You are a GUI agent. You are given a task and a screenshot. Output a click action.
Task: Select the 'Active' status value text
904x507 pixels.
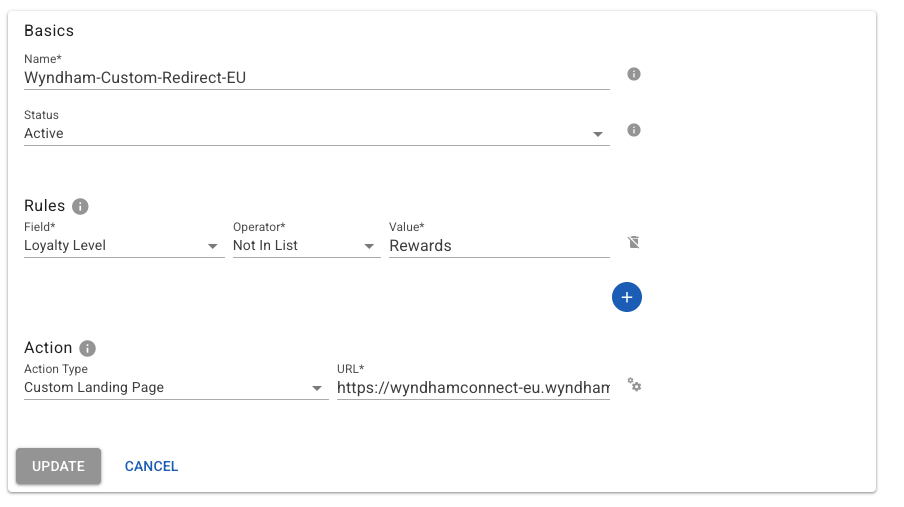click(x=44, y=133)
